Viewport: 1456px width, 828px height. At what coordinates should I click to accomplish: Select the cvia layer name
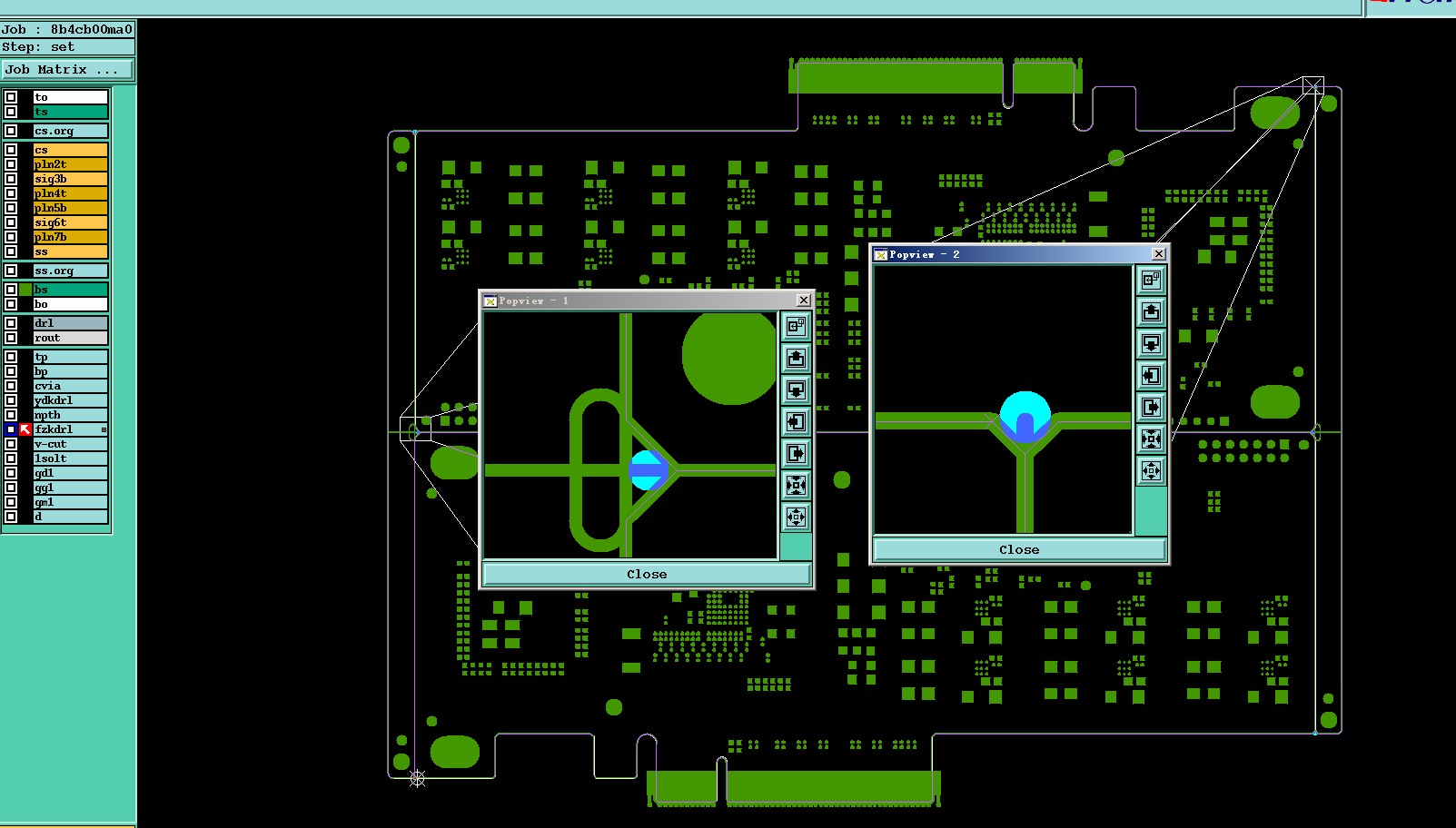point(70,386)
